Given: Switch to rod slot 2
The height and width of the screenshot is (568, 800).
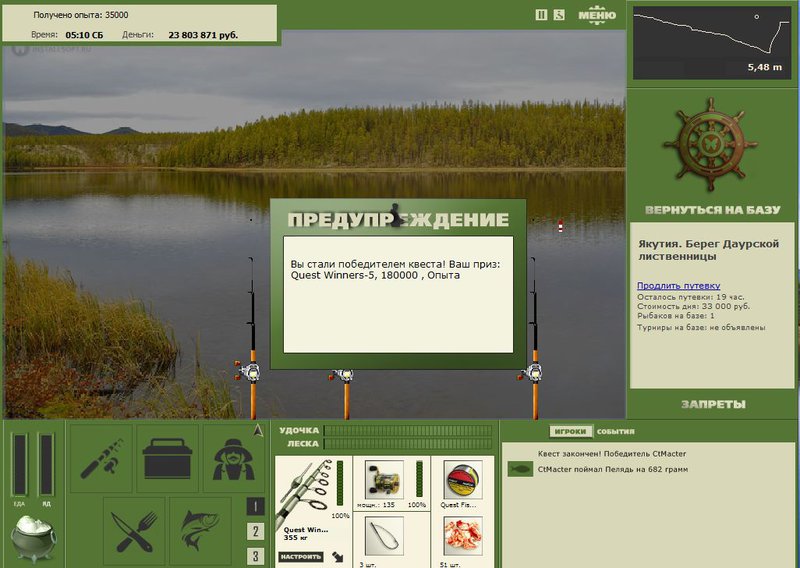Looking at the screenshot, I should [x=255, y=531].
